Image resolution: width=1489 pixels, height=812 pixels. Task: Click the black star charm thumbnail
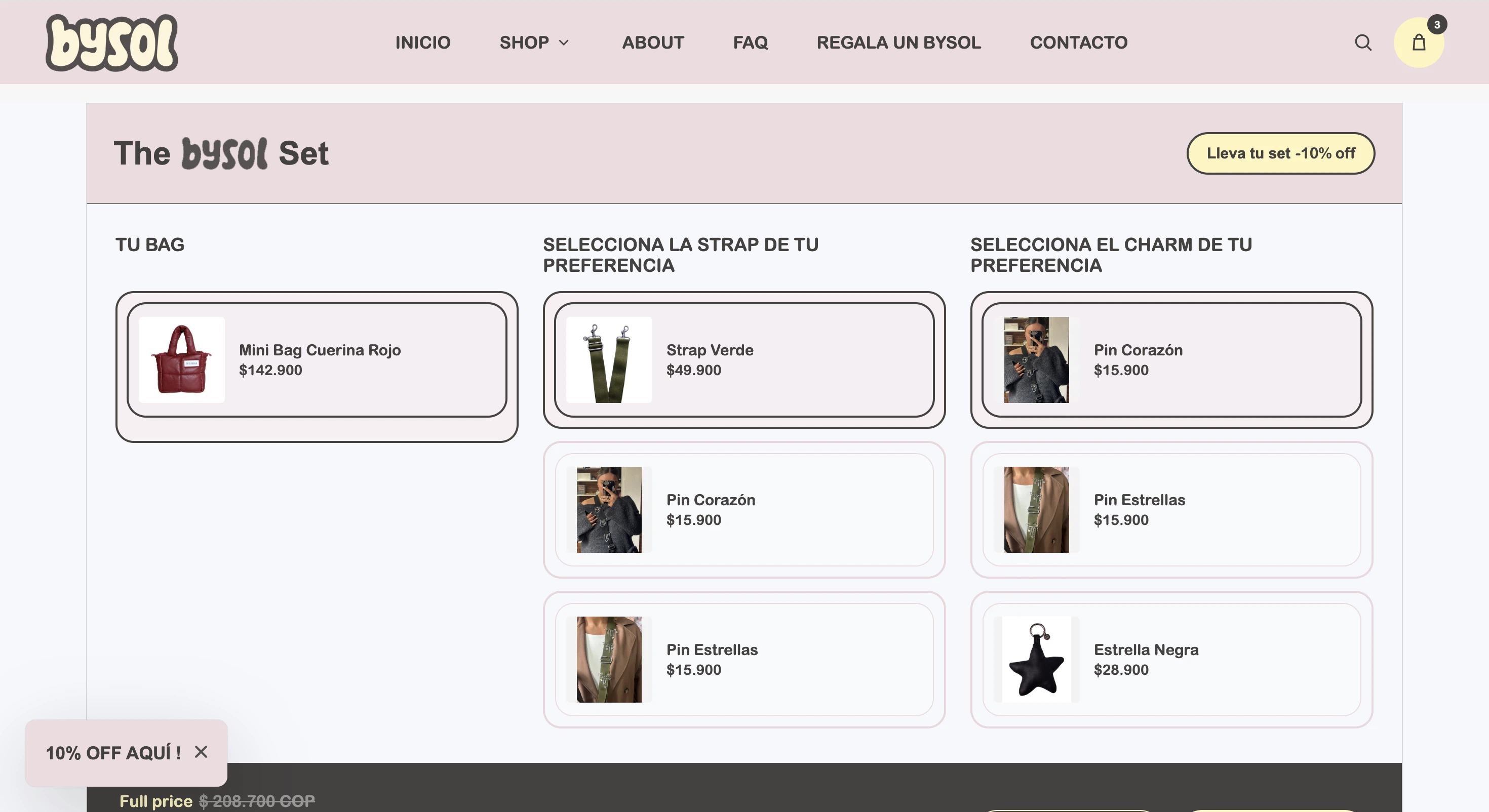click(x=1036, y=660)
